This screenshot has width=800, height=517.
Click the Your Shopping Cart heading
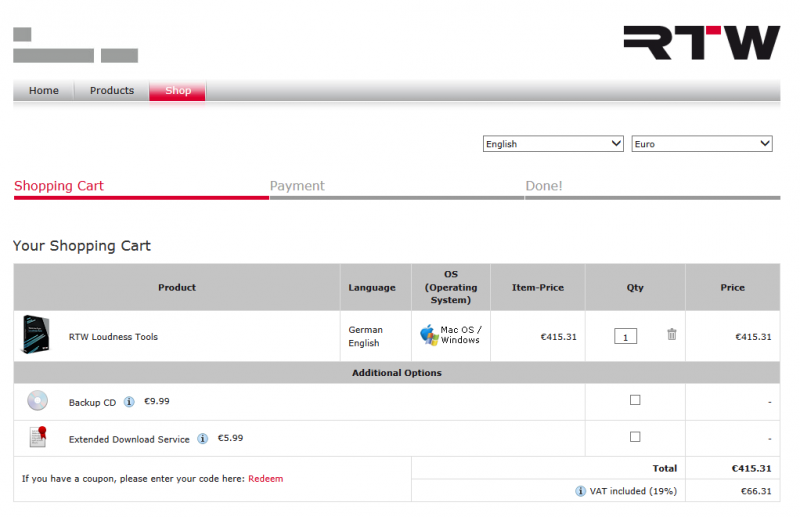[x=82, y=246]
